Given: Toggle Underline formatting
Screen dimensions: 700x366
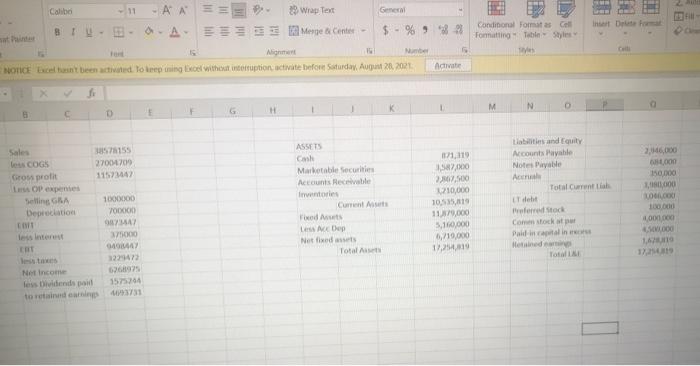Looking at the screenshot, I should (89, 32).
